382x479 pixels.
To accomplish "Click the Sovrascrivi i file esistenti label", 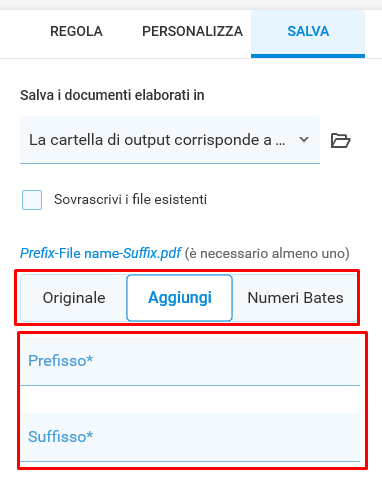I will (x=130, y=199).
